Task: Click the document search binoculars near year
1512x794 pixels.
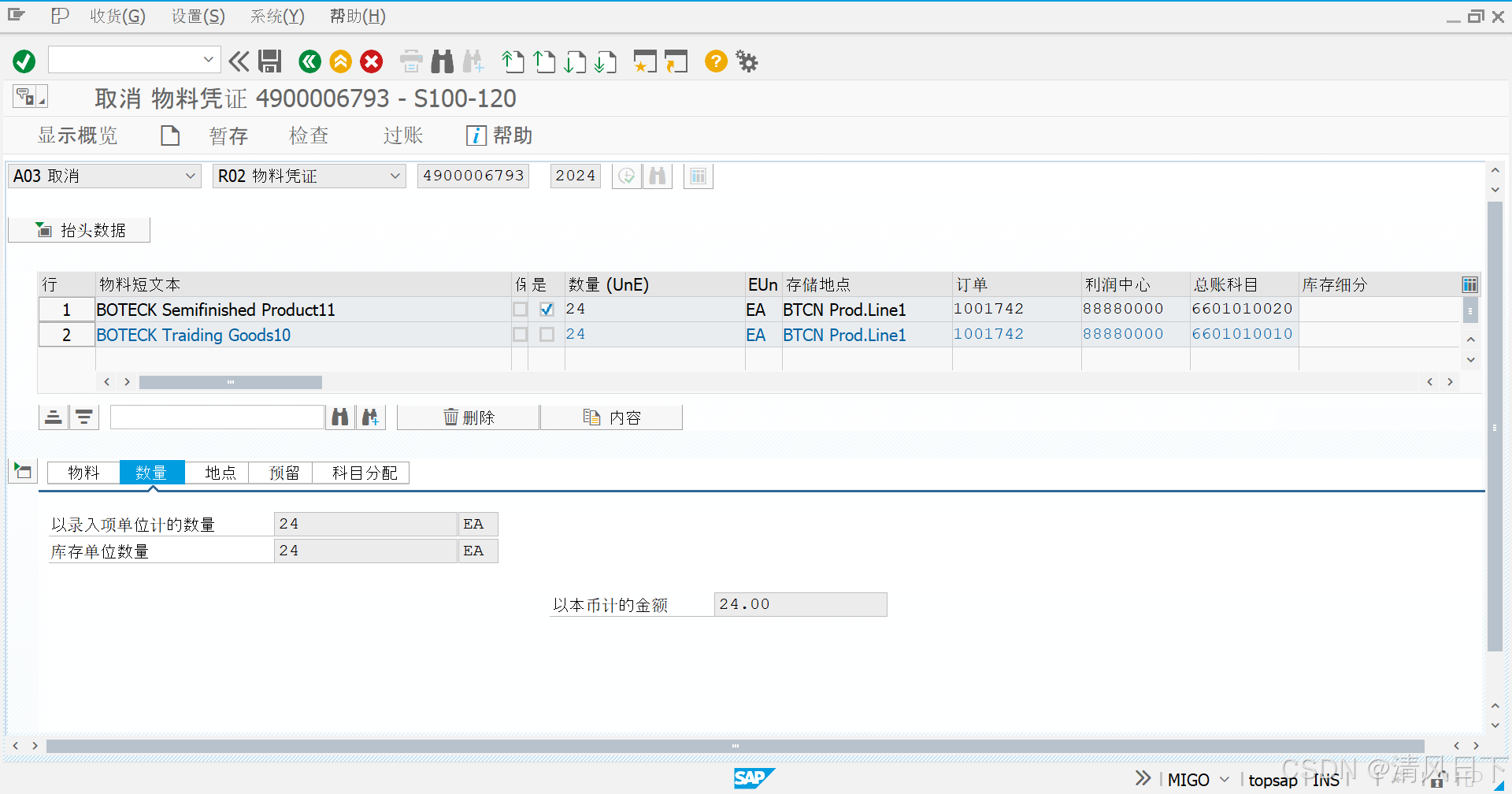Action: [x=658, y=176]
